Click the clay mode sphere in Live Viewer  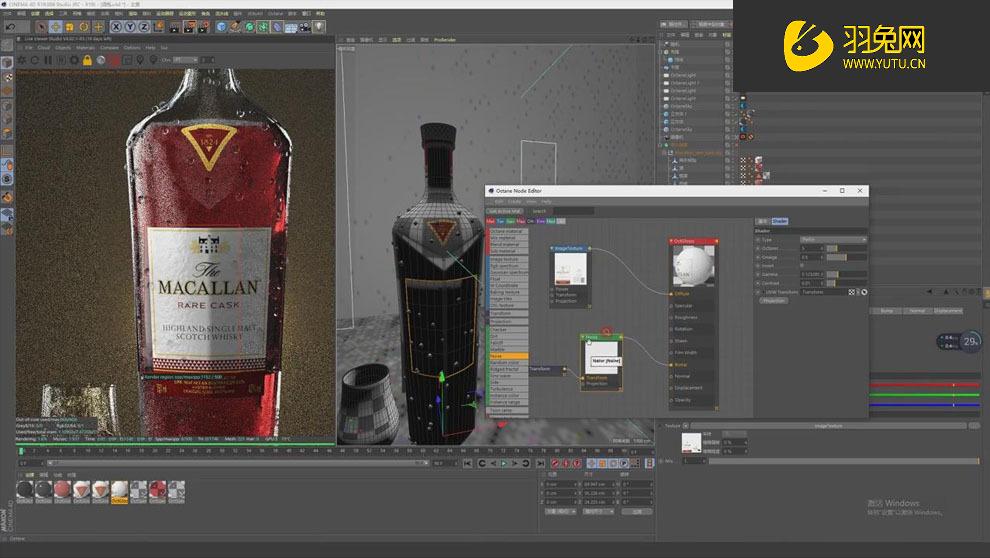click(100, 60)
